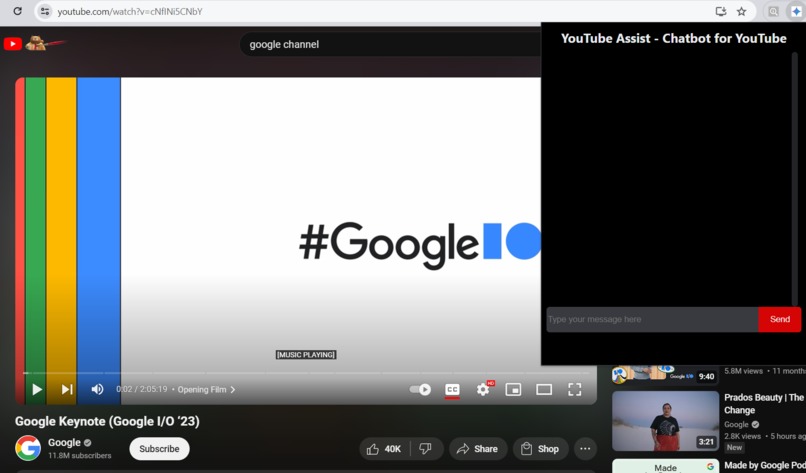This screenshot has width=806, height=473.
Task: Open video settings gear
Action: click(x=483, y=389)
